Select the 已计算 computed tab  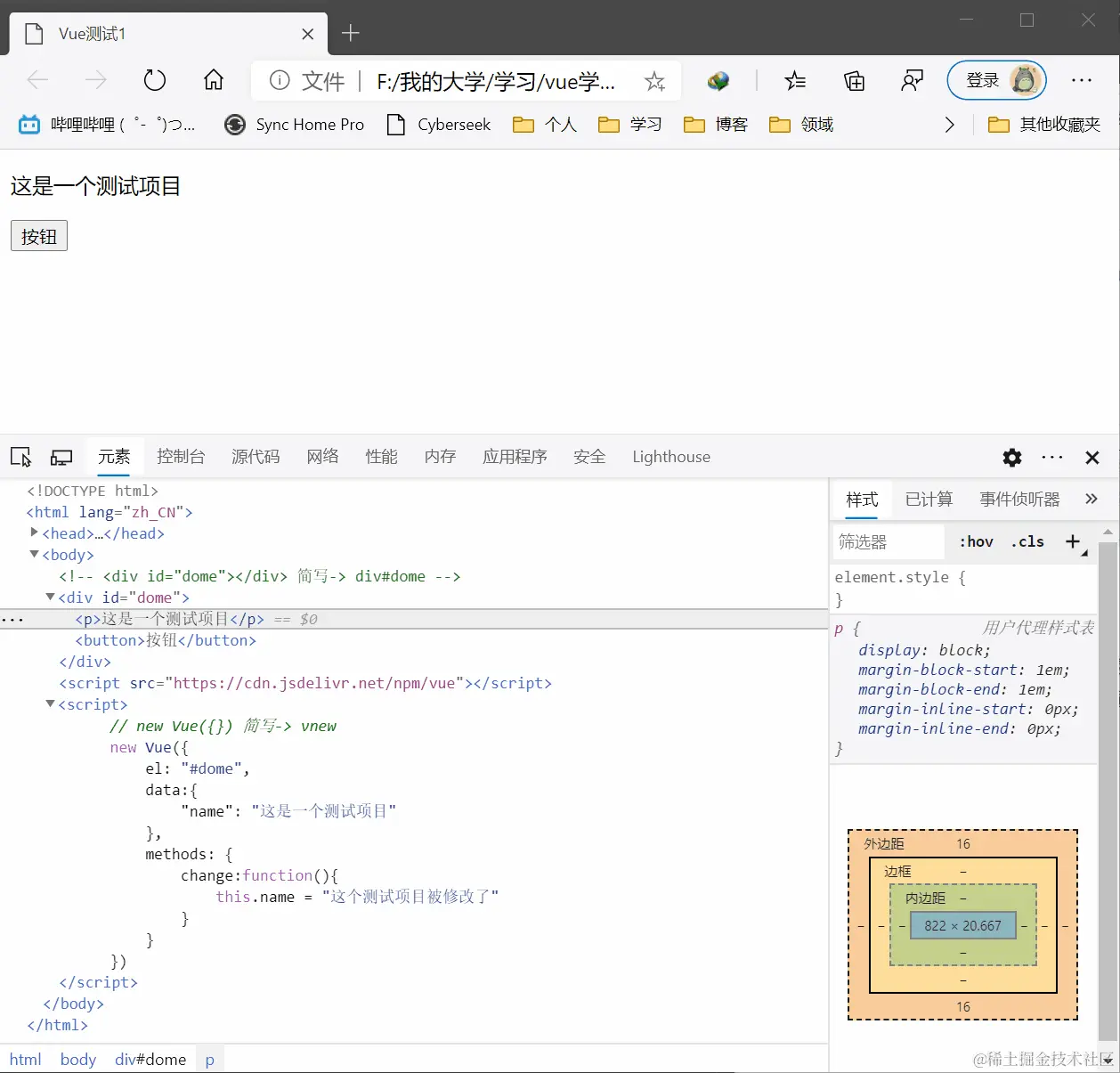[929, 500]
